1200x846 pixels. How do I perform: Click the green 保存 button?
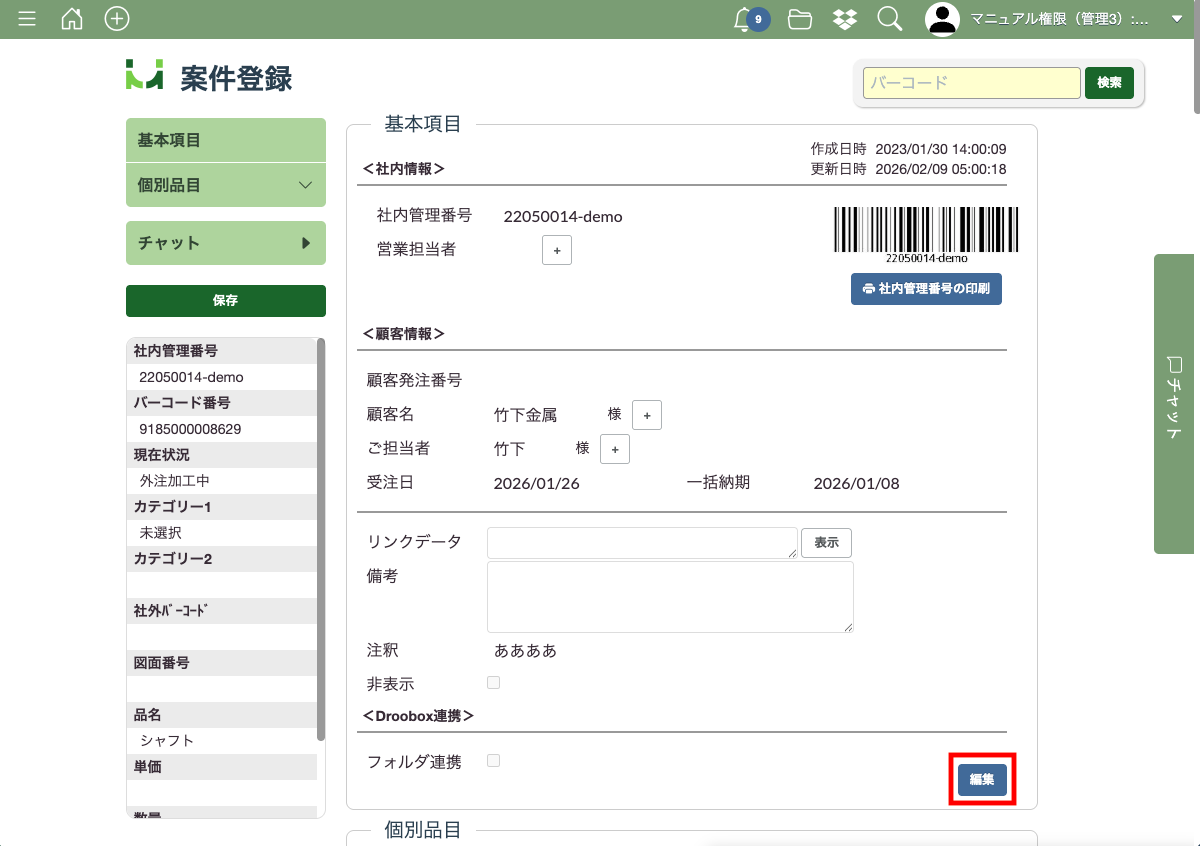click(x=226, y=300)
